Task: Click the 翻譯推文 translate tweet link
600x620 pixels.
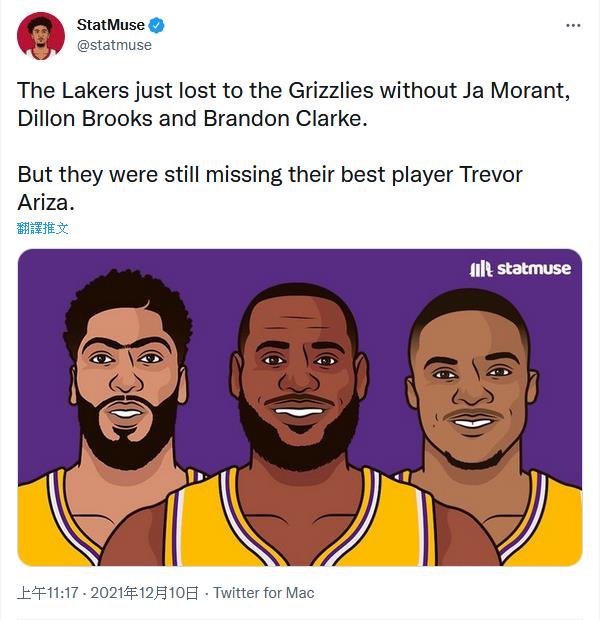Action: [43, 228]
